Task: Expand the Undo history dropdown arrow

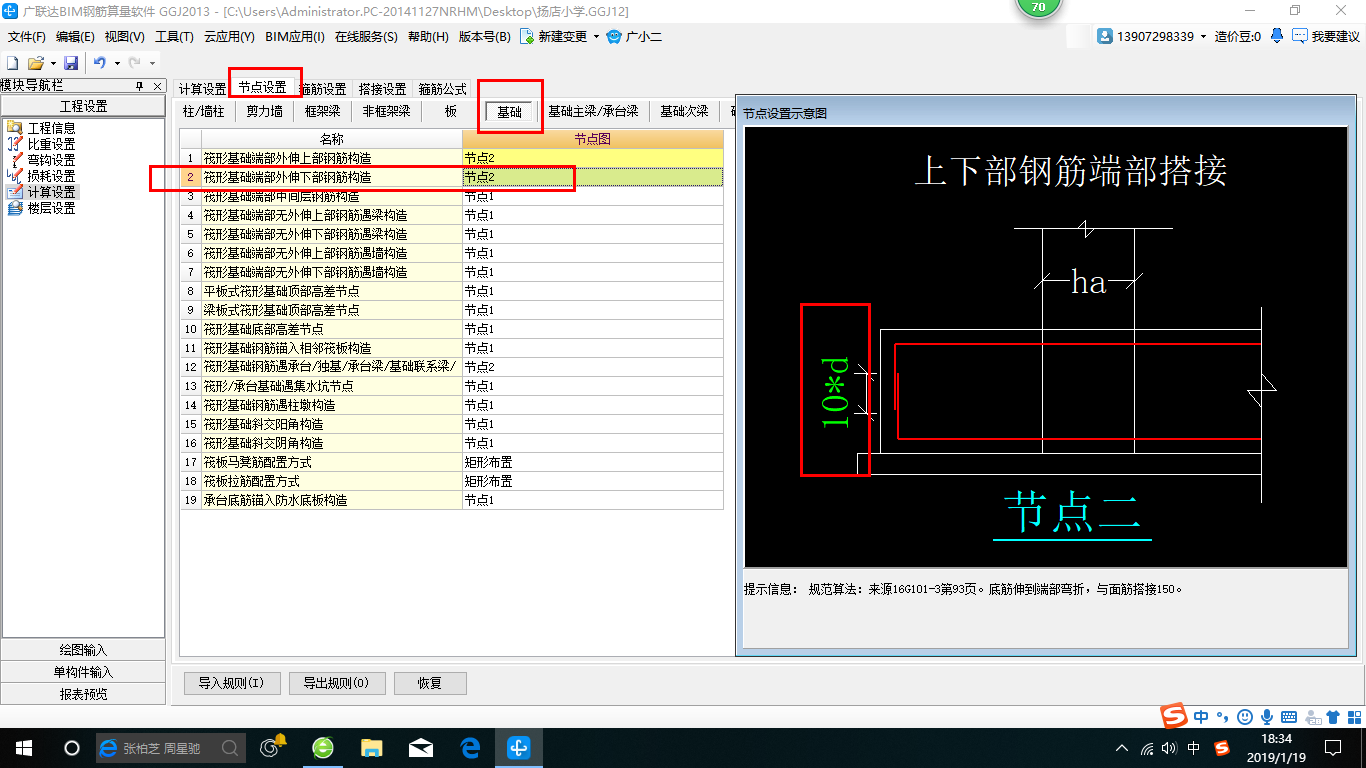Action: tap(116, 63)
